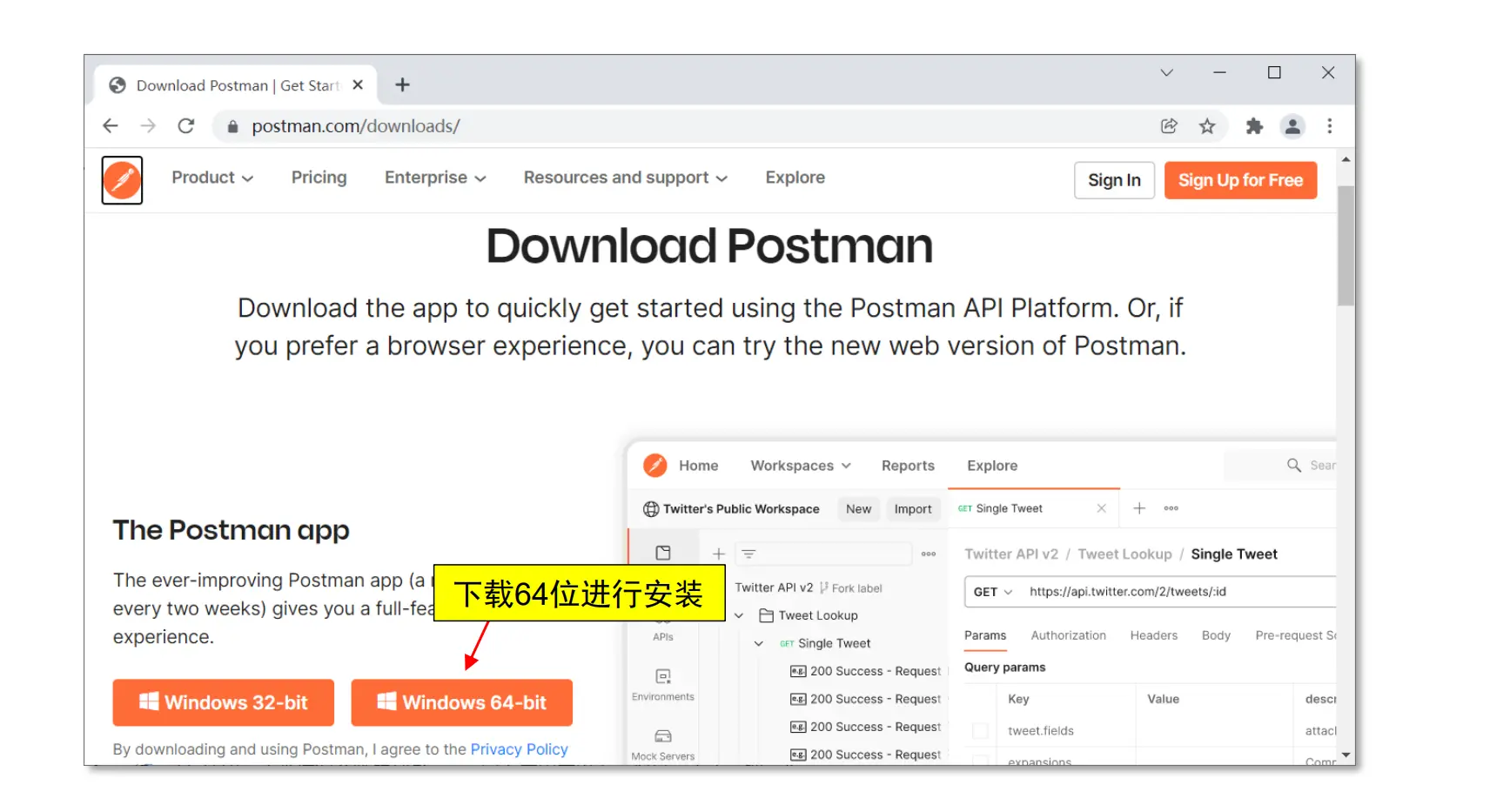The image size is (1490, 812).
Task: Click the padlock site info icon
Action: click(232, 127)
